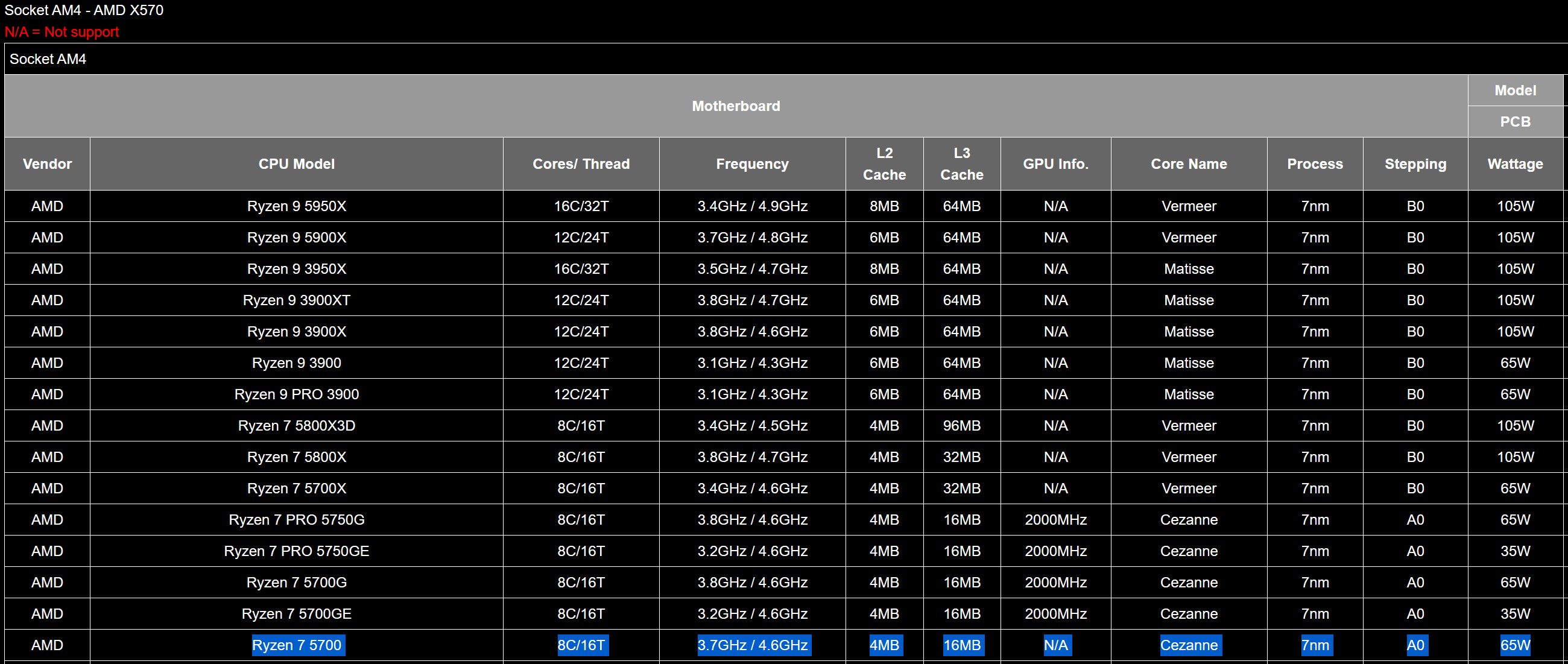Click the Model header cell

click(x=1516, y=90)
